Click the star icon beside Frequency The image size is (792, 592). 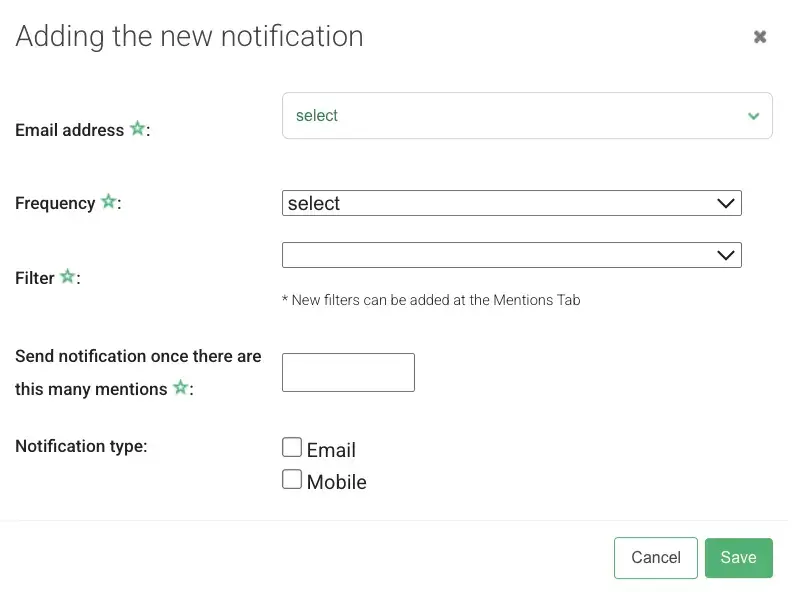pos(109,201)
